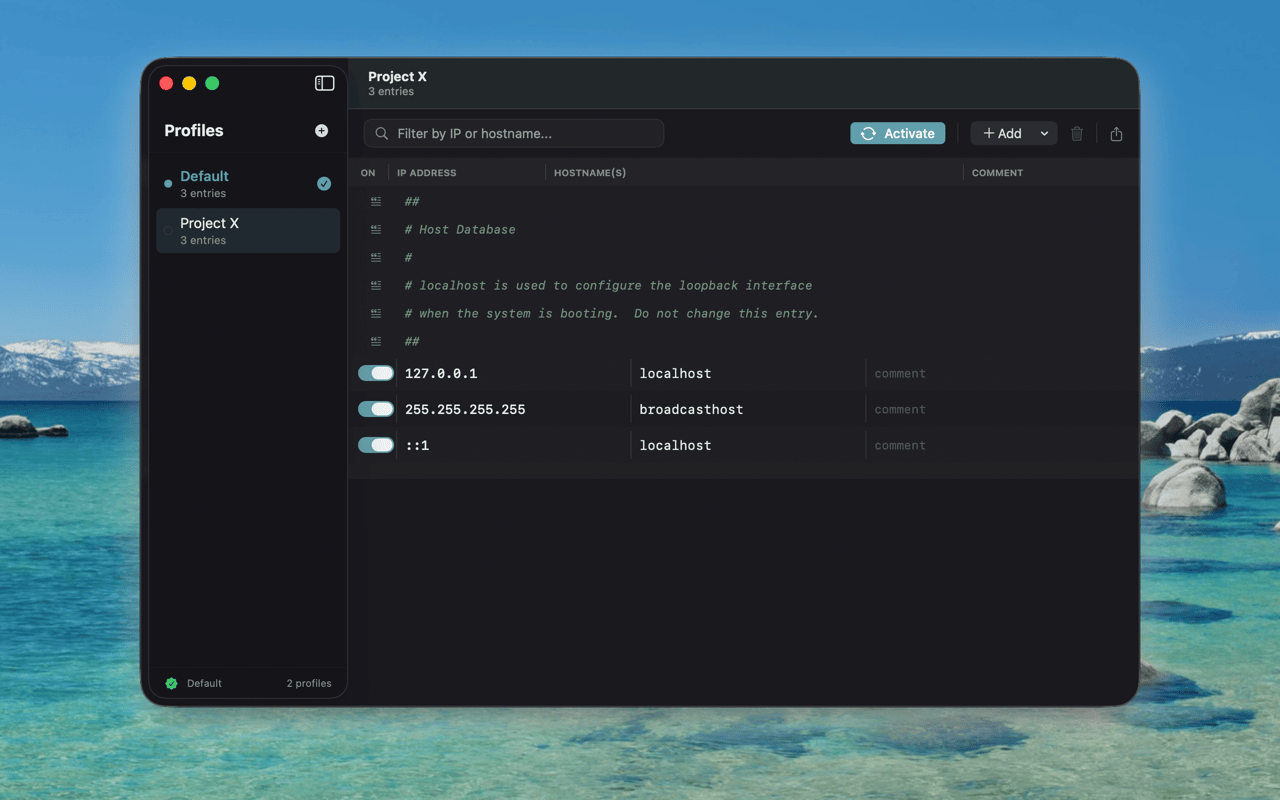
Task: Click the drag handle beside '# Host Database' line
Action: [x=375, y=229]
